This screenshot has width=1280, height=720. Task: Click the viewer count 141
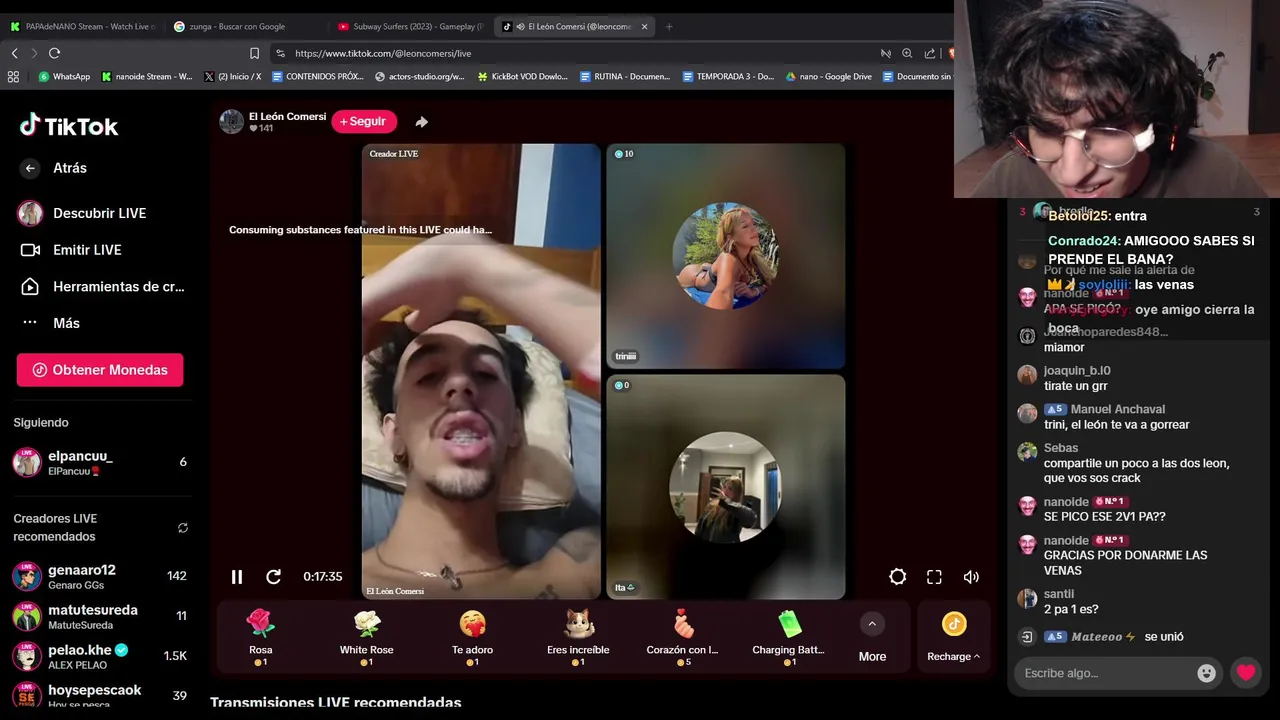[261, 128]
